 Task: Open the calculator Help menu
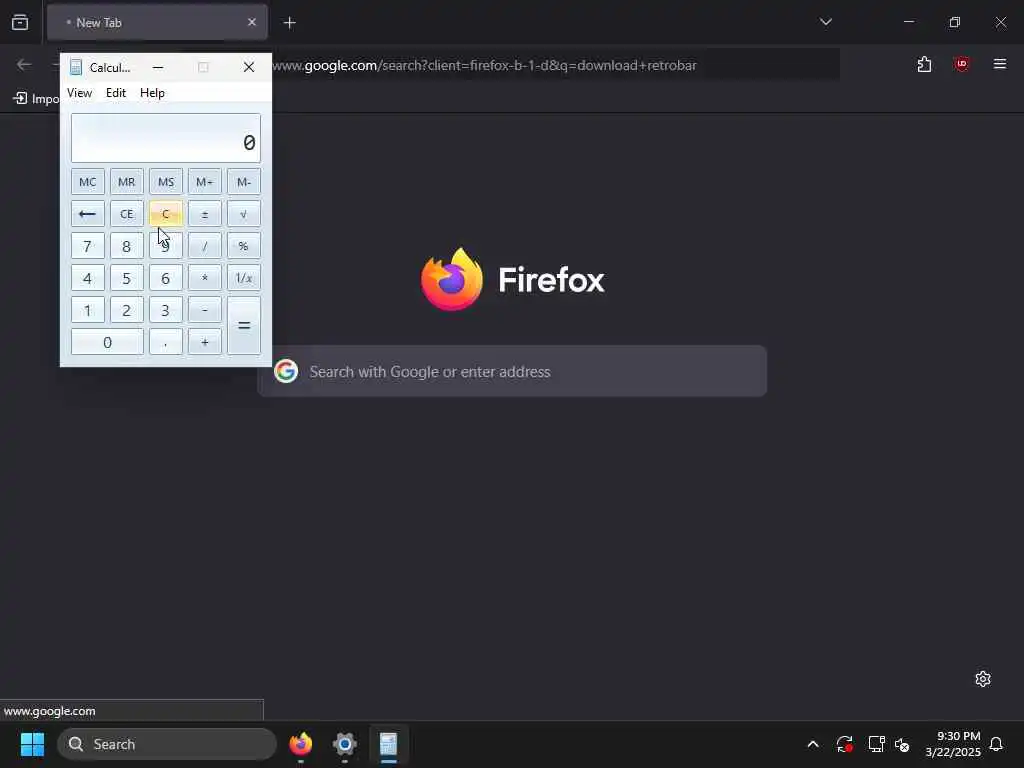pyautogui.click(x=152, y=93)
